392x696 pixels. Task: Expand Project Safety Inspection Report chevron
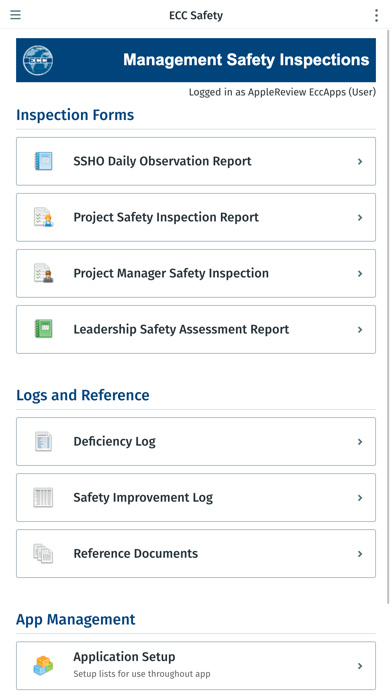point(360,218)
